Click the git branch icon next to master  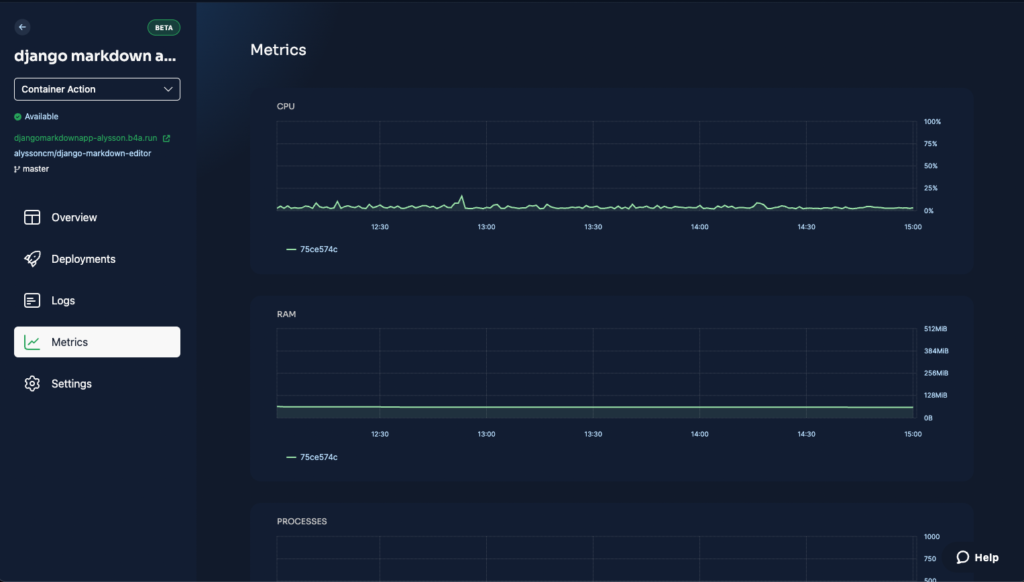click(x=17, y=169)
